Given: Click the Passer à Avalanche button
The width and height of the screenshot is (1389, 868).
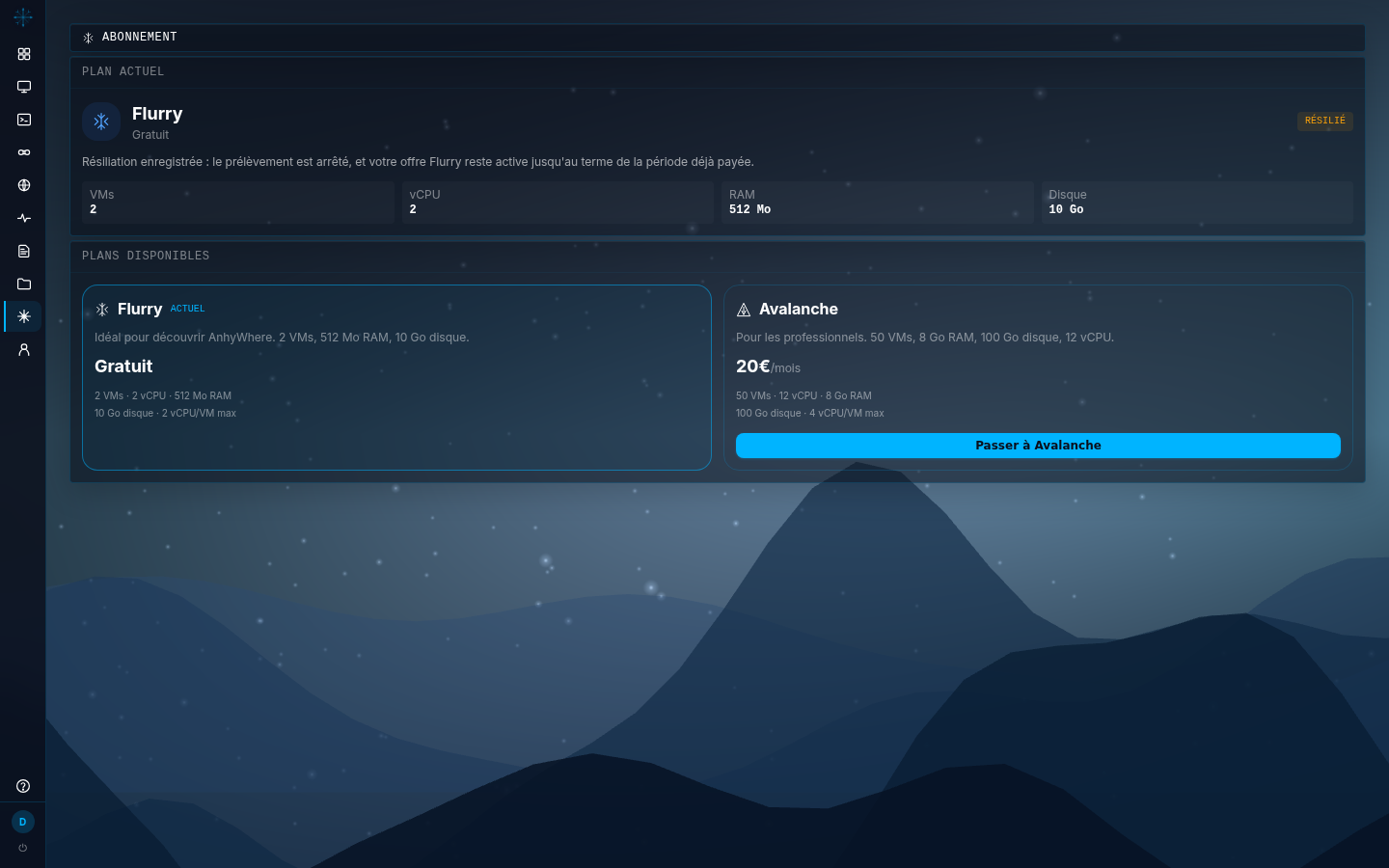Looking at the screenshot, I should (x=1038, y=446).
